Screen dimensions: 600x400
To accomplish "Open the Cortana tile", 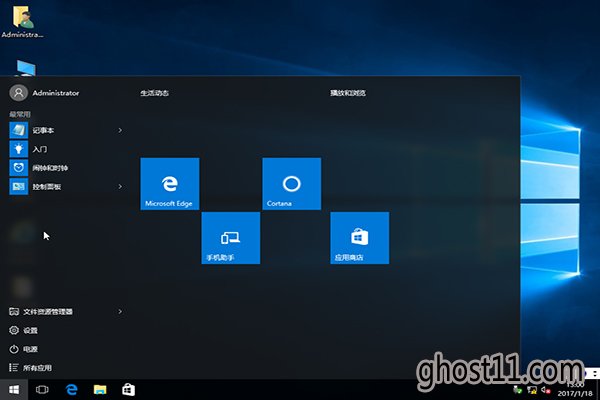I will (x=292, y=184).
